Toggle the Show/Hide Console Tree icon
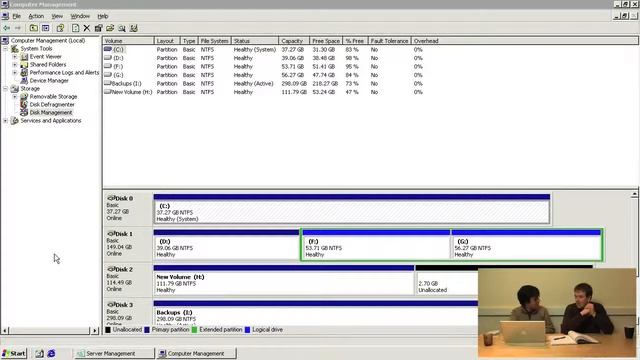640x360 pixels. pyautogui.click(x=46, y=28)
